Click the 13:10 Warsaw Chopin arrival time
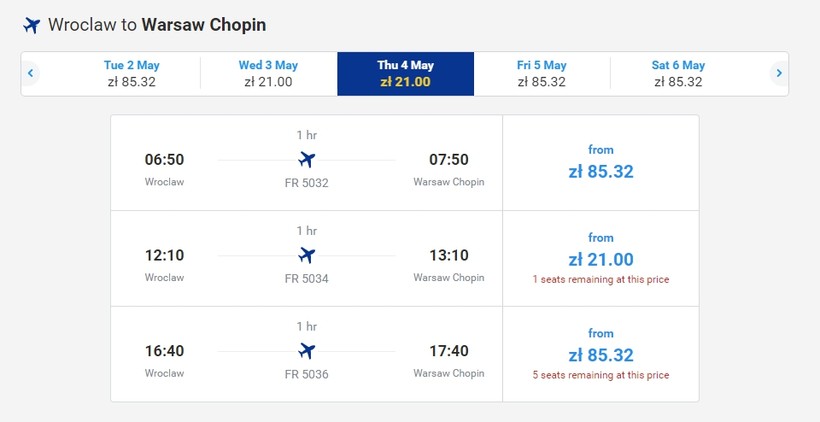This screenshot has height=422, width=820. (449, 255)
